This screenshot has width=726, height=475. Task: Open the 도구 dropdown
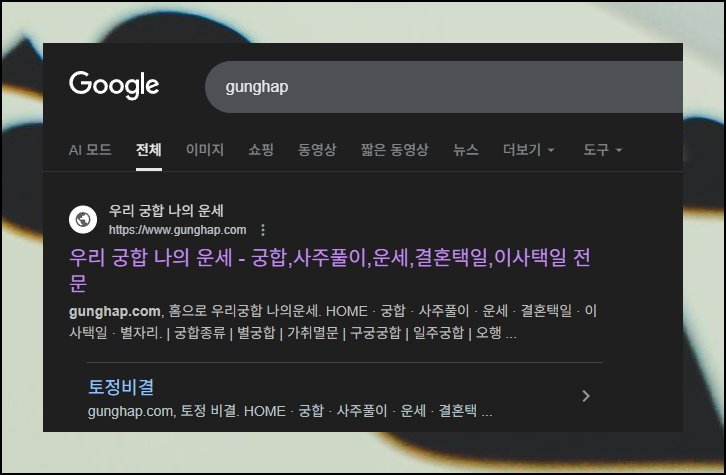(x=602, y=150)
